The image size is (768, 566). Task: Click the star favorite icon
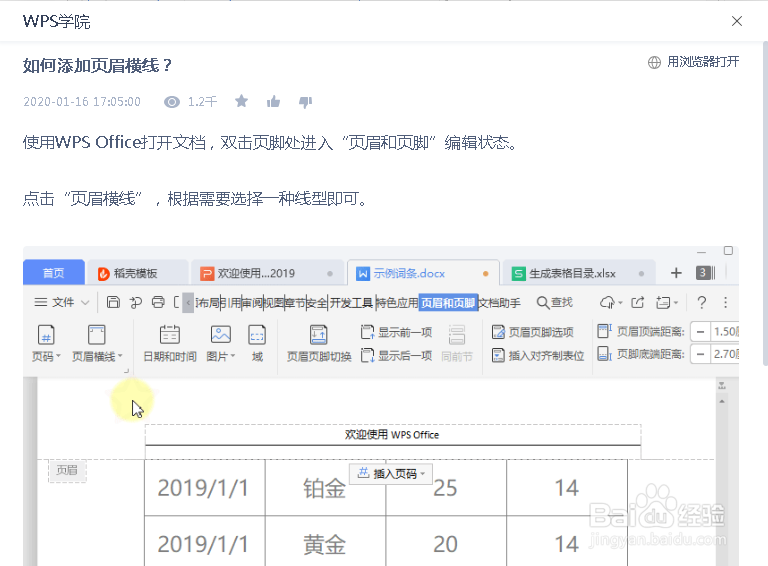241,101
